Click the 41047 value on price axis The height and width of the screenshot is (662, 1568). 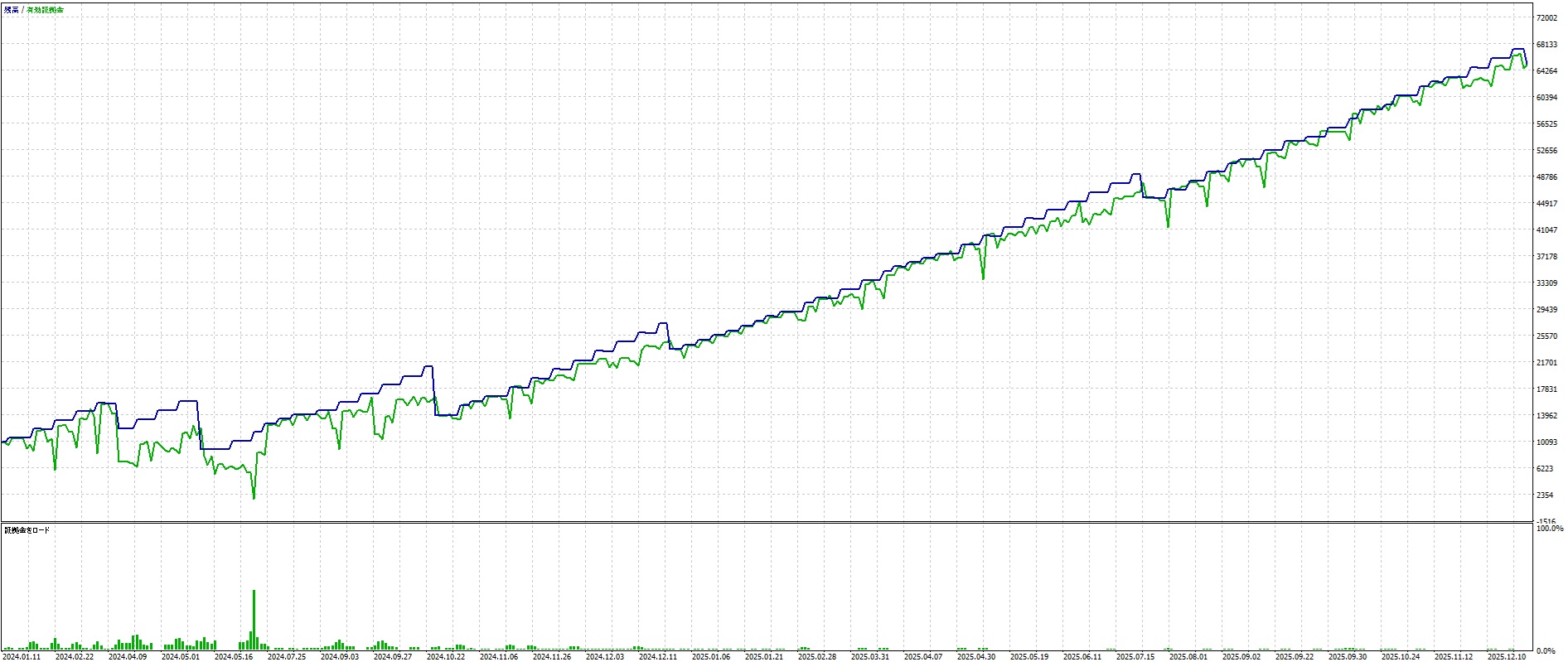(1546, 230)
